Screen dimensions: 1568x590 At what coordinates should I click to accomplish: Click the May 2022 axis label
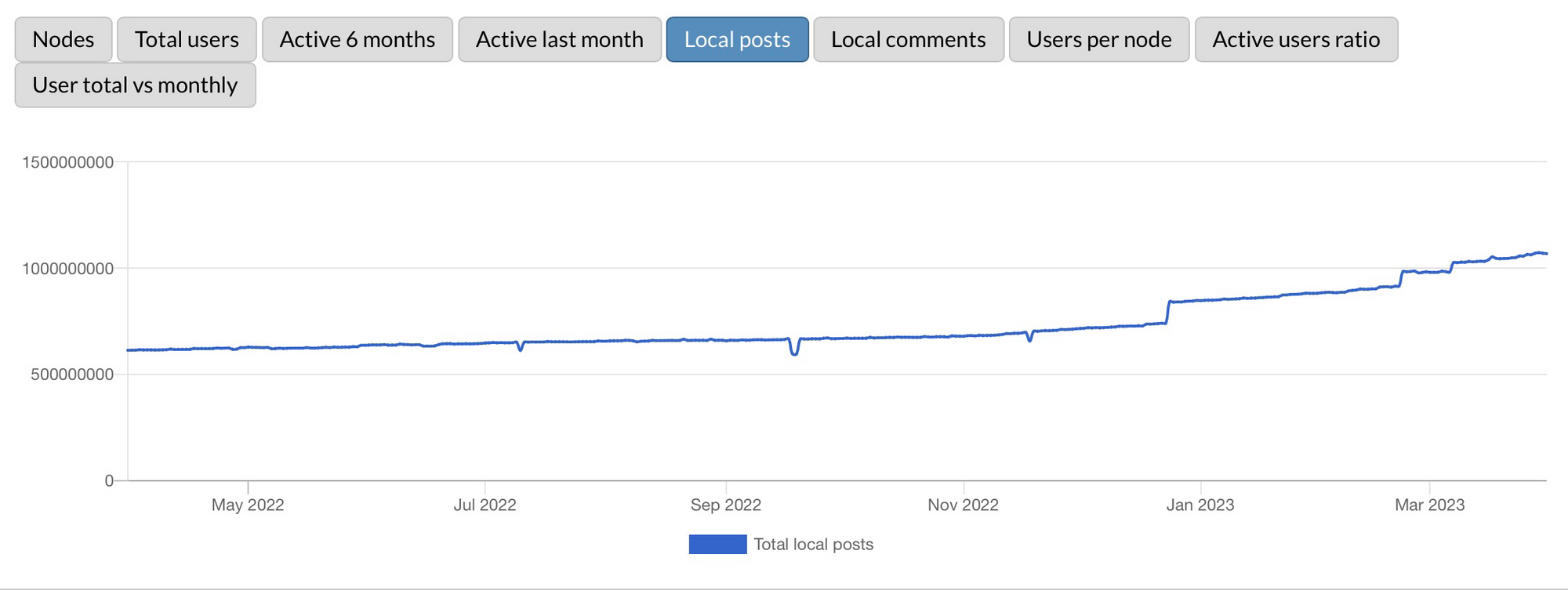pyautogui.click(x=248, y=505)
